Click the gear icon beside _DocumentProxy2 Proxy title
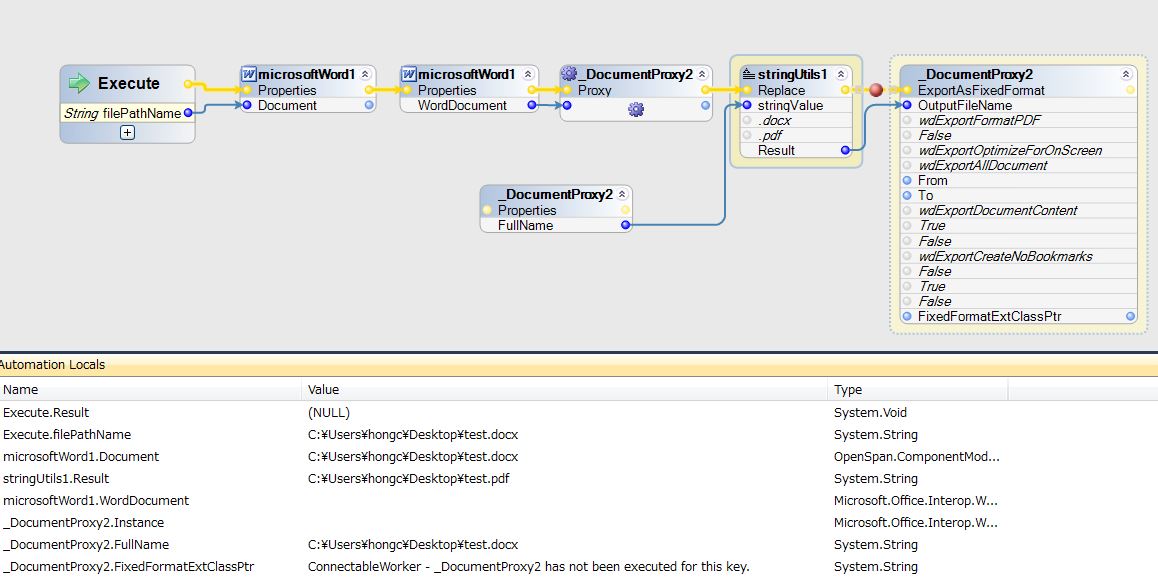 (x=569, y=74)
